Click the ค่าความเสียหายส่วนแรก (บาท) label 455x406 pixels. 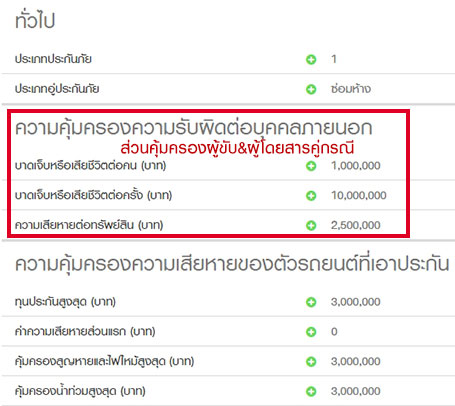click(x=85, y=331)
